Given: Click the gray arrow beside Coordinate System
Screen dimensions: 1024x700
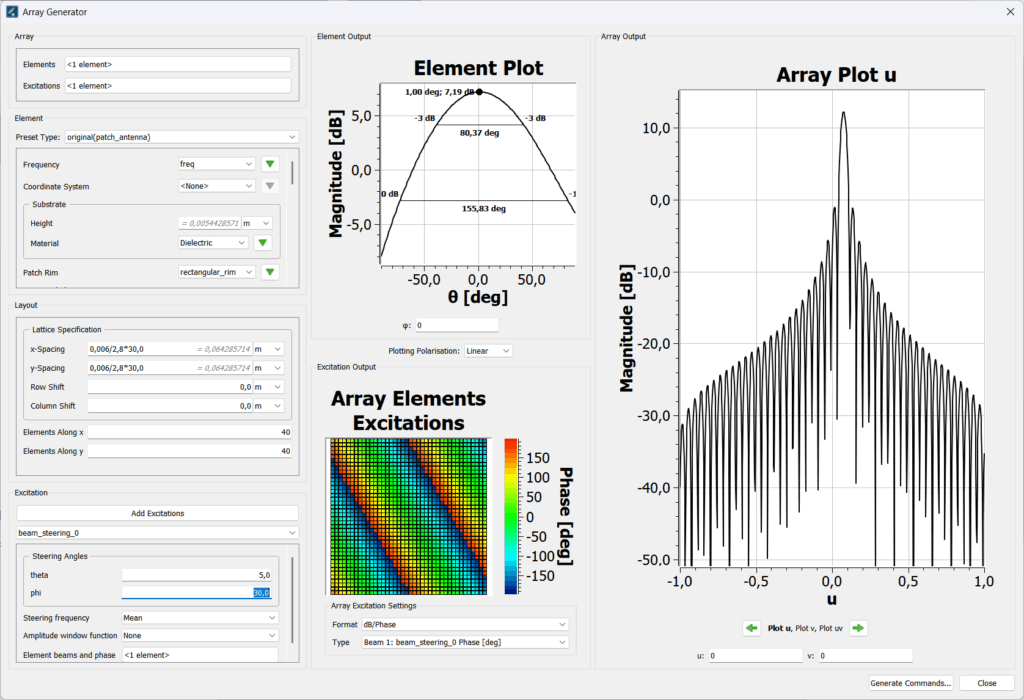Looking at the screenshot, I should tap(270, 185).
